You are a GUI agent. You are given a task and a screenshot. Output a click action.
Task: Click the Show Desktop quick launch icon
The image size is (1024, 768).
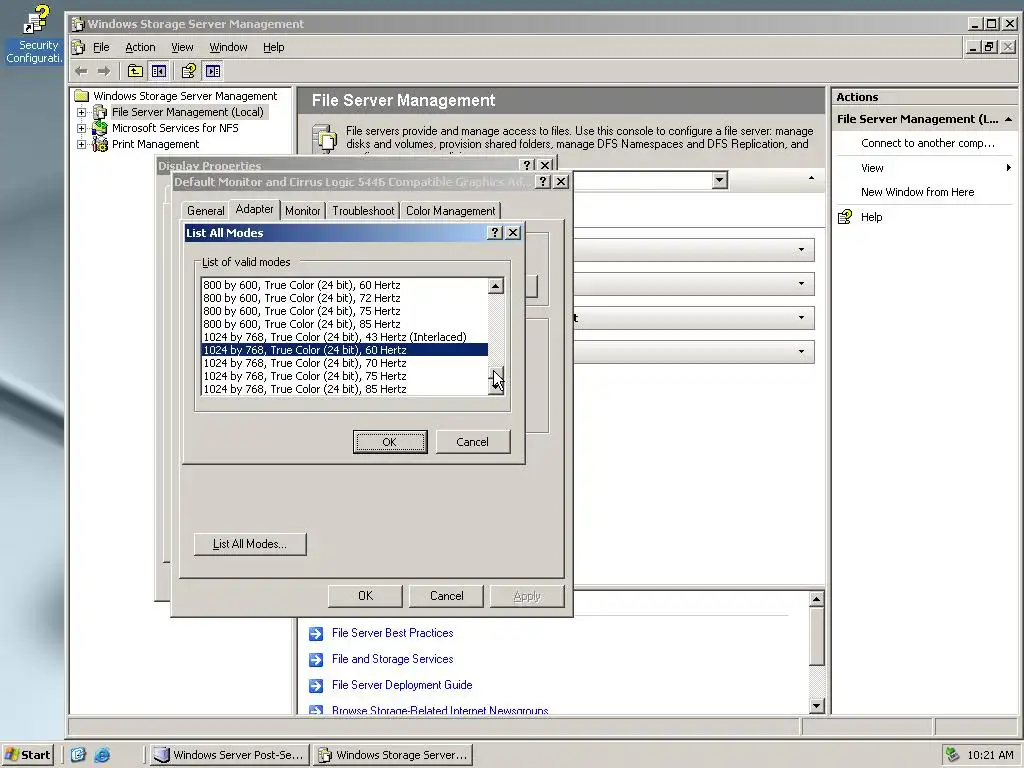pos(78,755)
